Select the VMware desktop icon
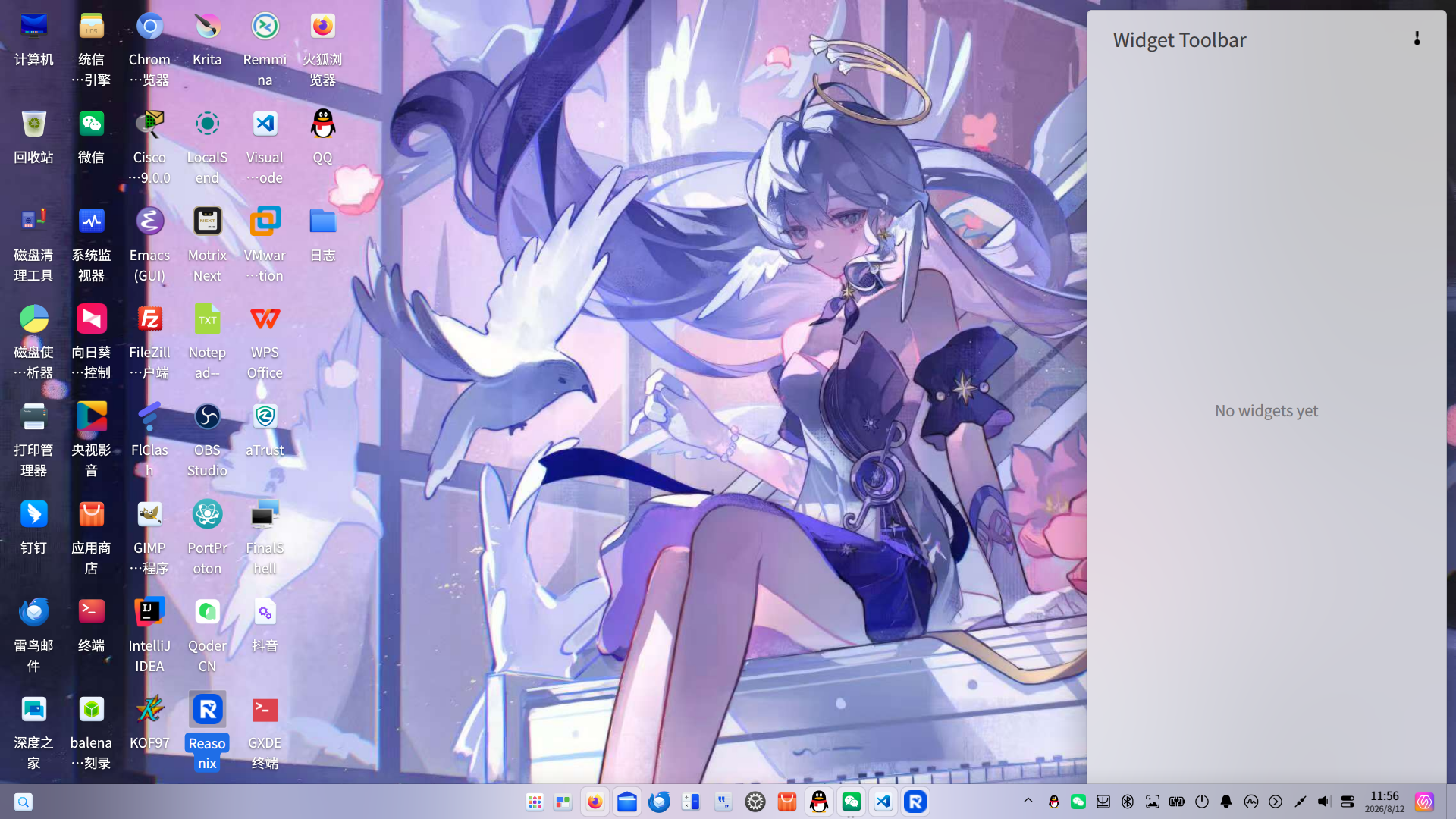Image resolution: width=1456 pixels, height=819 pixels. (265, 221)
